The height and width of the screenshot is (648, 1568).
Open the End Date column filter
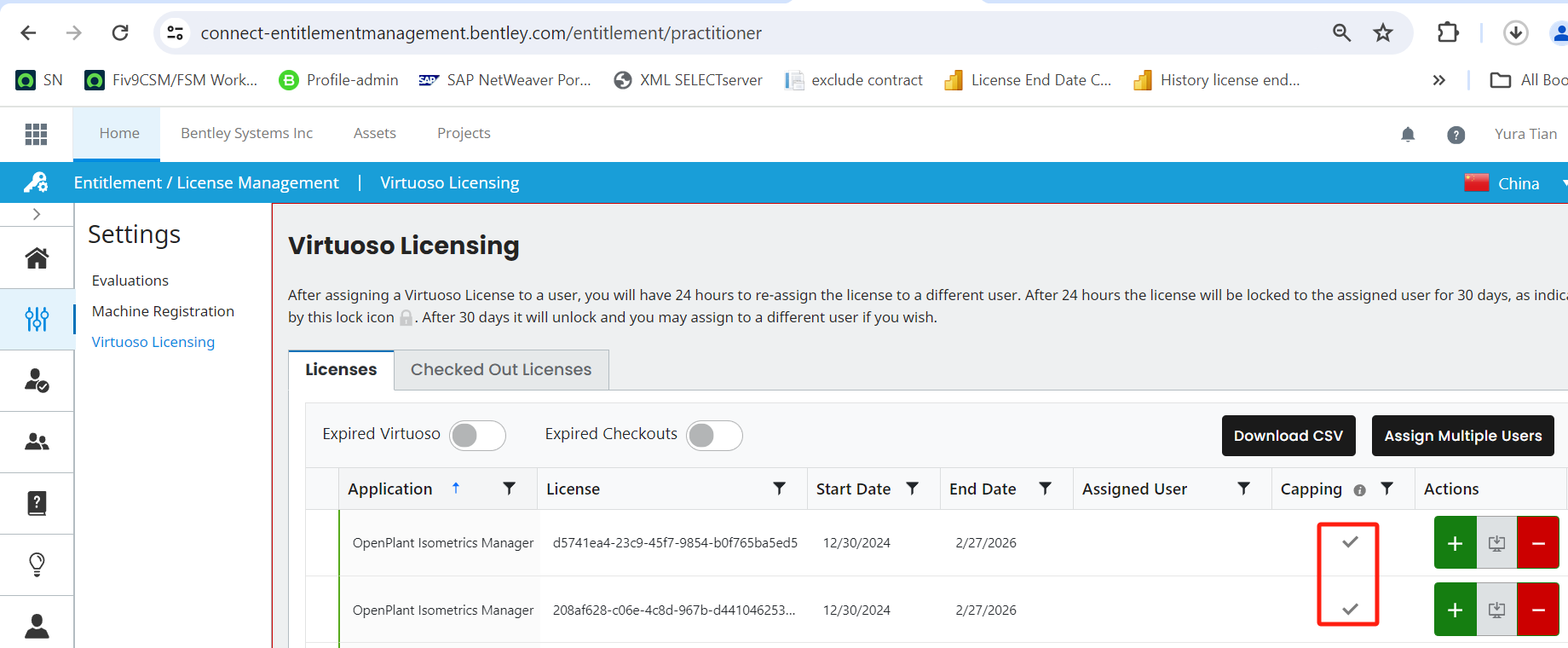tap(1045, 489)
